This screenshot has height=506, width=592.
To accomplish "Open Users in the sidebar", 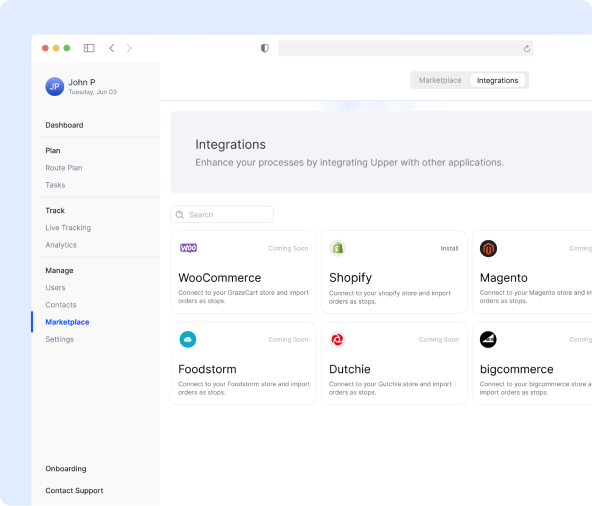I will pos(55,288).
